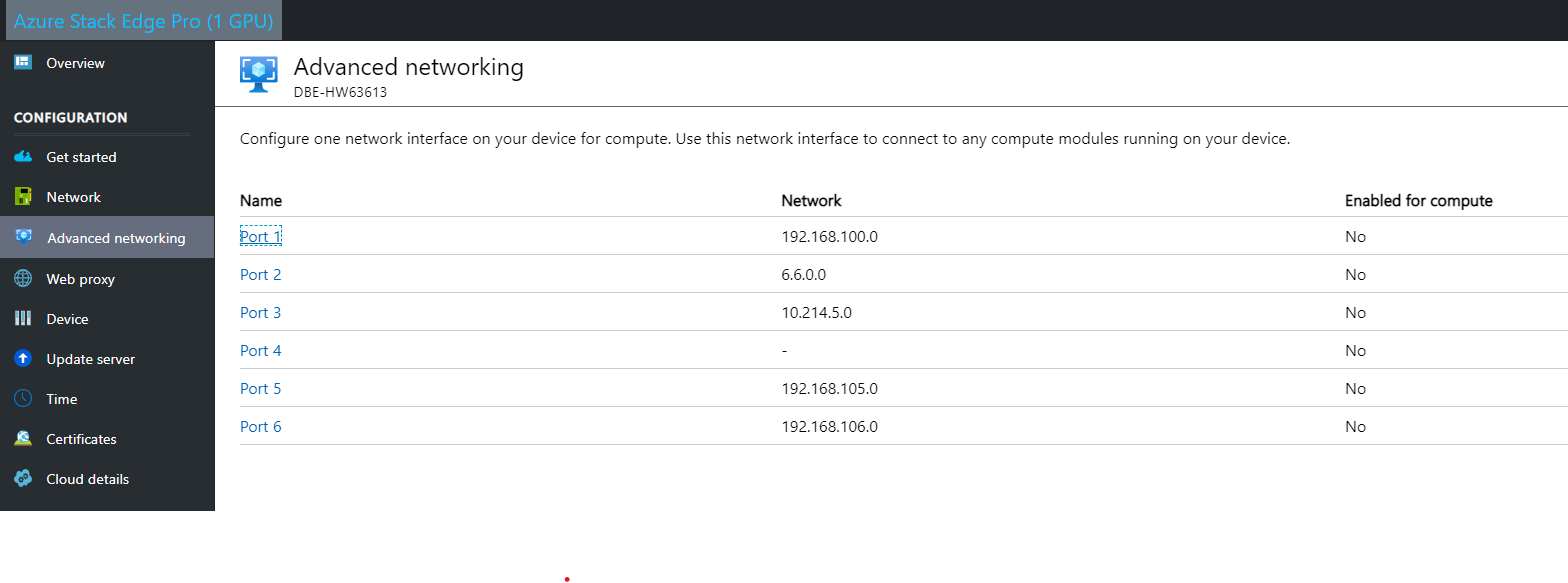
Task: Open the Port 2 link
Action: (x=260, y=274)
